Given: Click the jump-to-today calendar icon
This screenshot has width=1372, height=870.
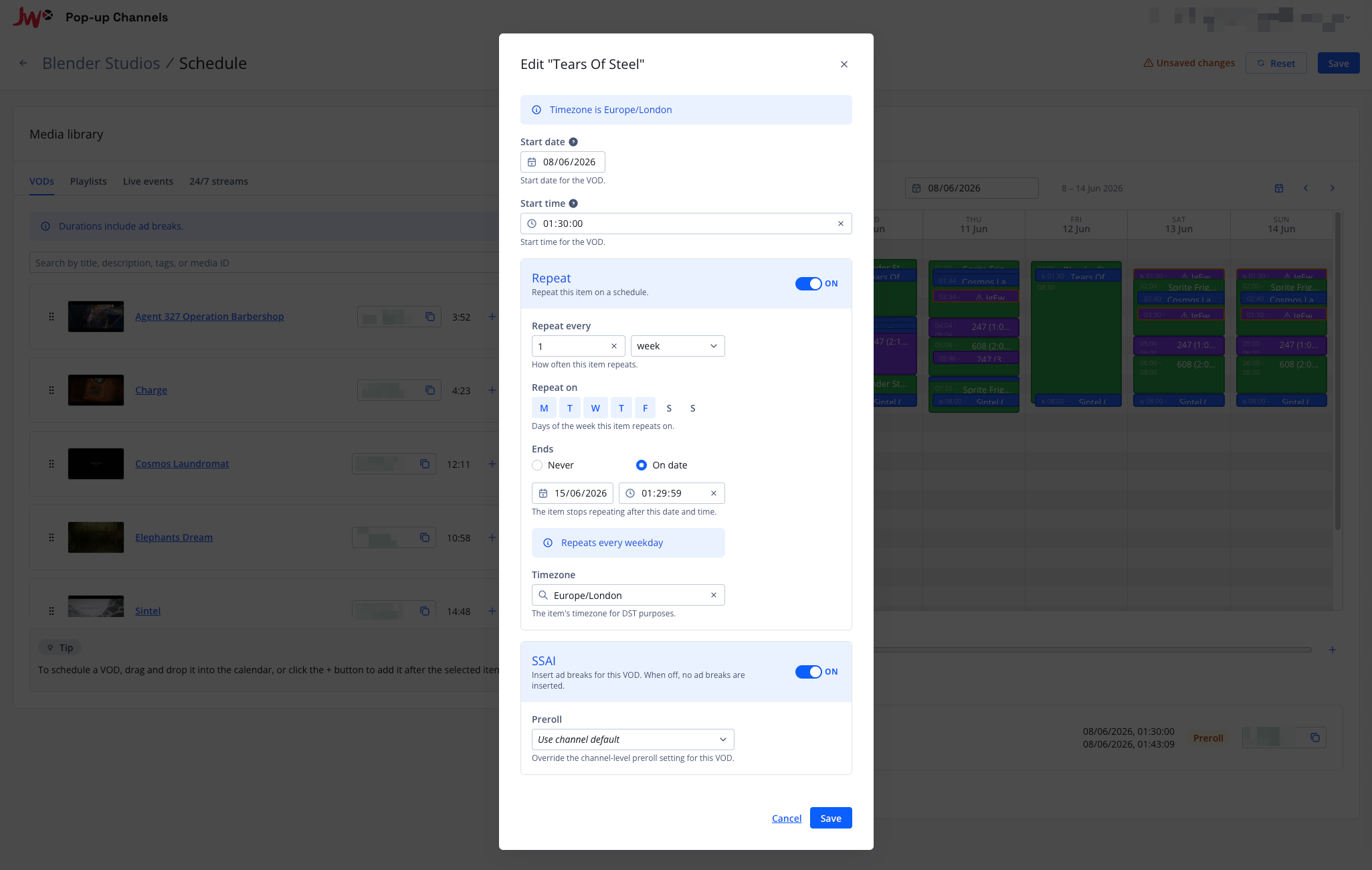Looking at the screenshot, I should [1278, 188].
